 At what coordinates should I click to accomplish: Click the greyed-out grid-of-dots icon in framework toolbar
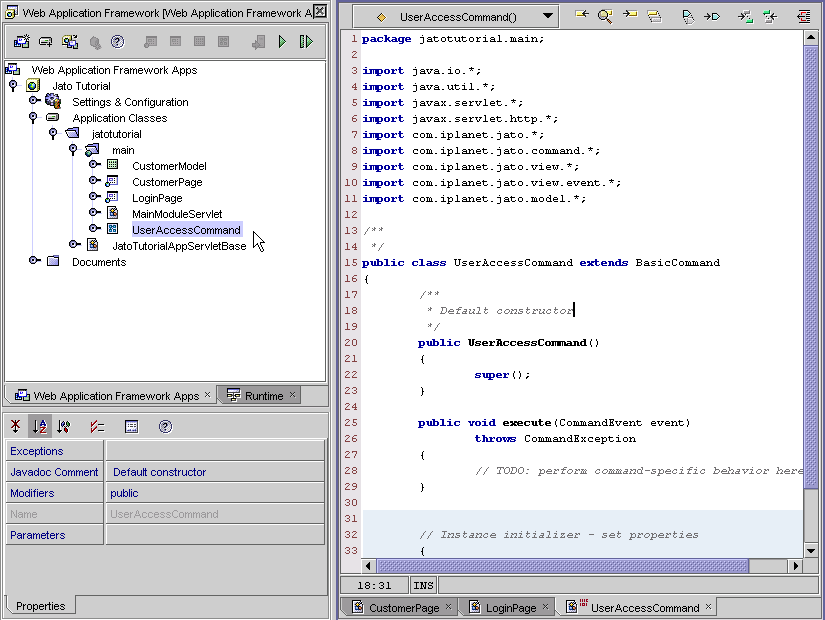(x=199, y=42)
